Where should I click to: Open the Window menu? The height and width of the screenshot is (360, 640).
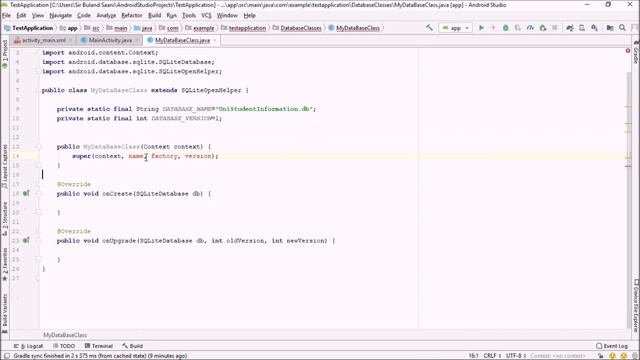(x=227, y=16)
